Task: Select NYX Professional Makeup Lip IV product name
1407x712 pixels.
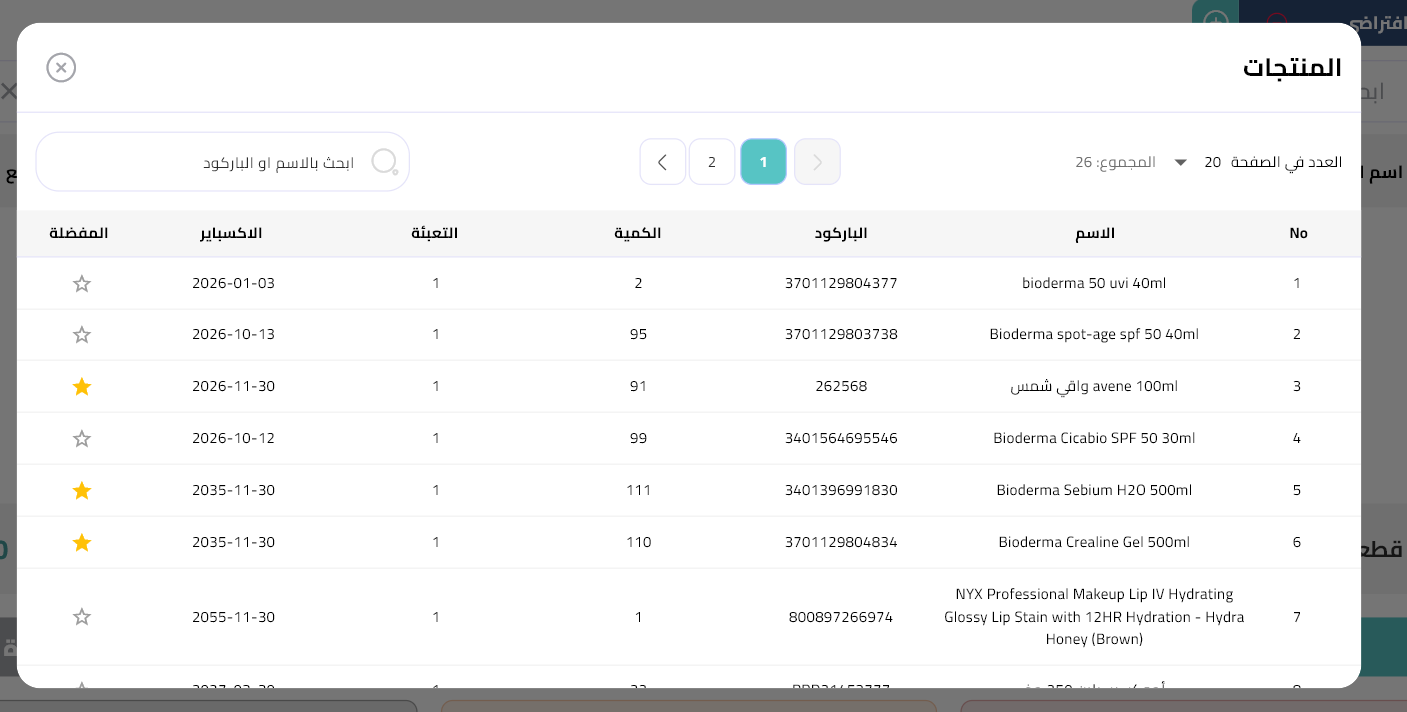Action: coord(1094,616)
